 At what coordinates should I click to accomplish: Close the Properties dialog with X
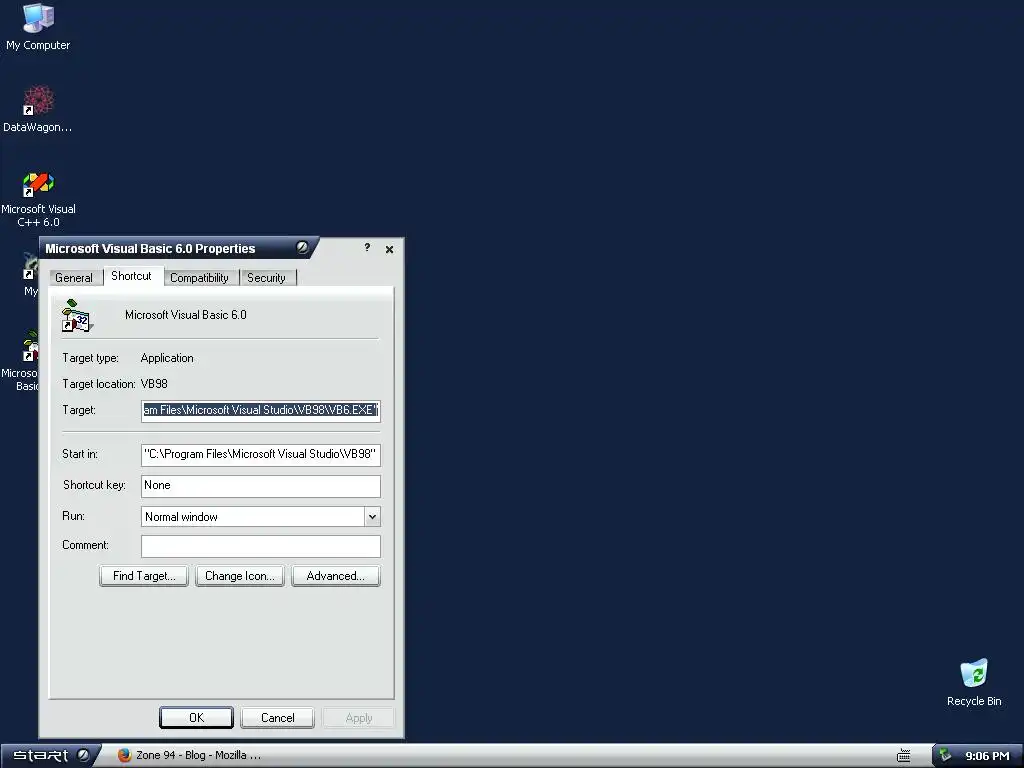click(389, 249)
